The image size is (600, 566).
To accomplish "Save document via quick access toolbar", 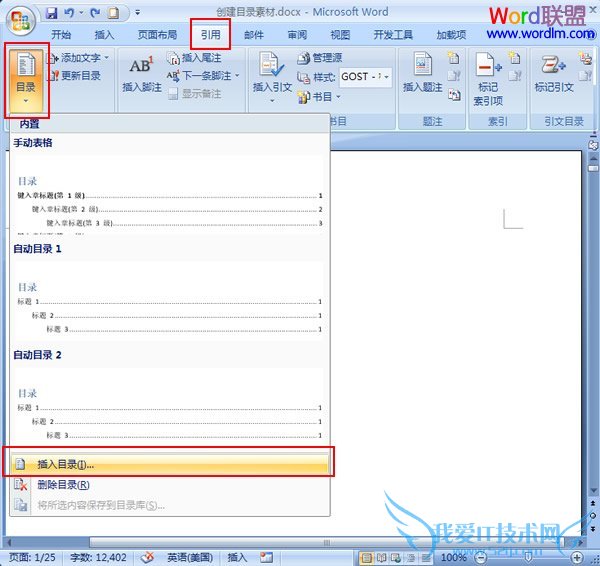I will tap(52, 13).
